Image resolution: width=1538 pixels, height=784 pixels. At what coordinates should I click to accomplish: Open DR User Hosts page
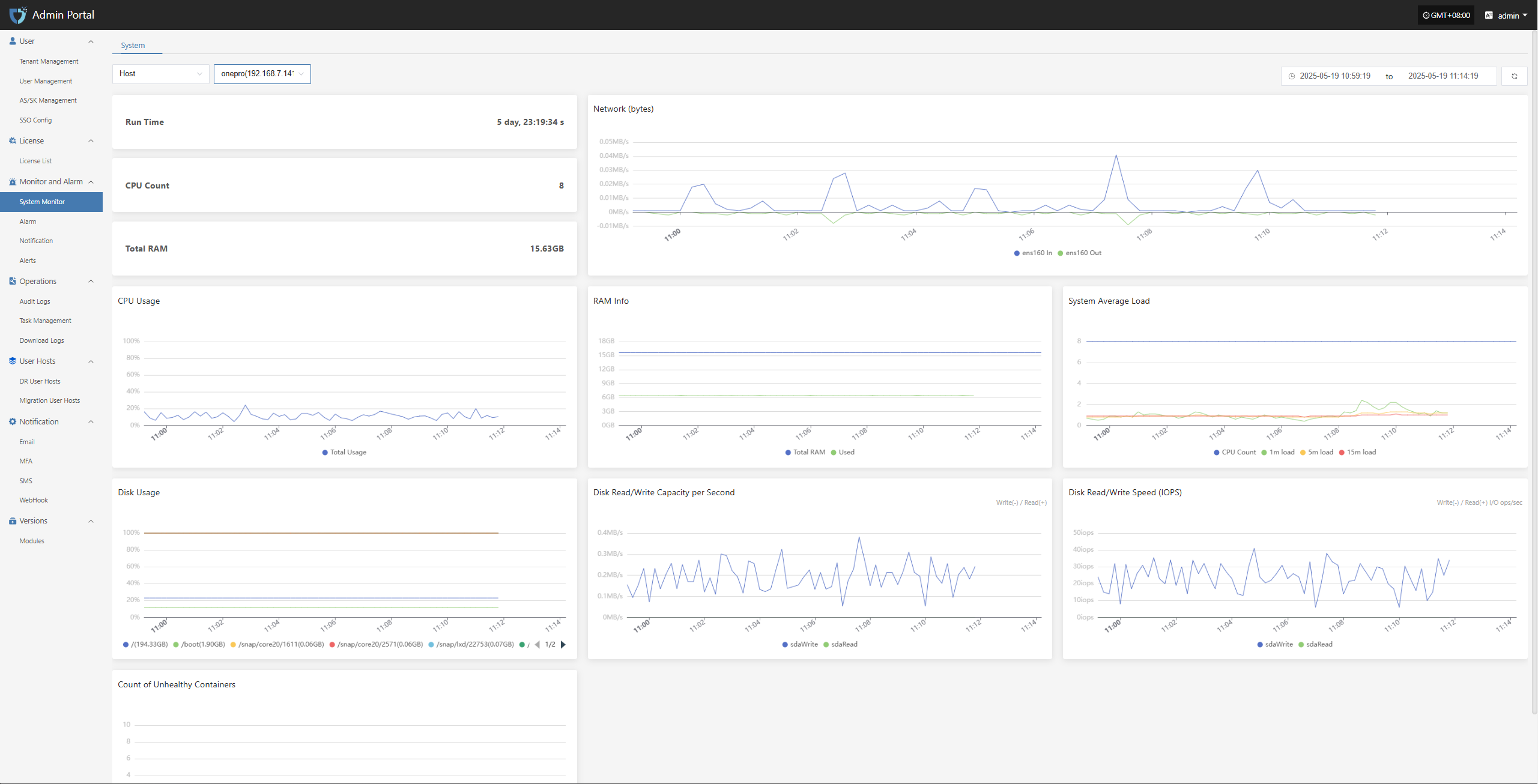tap(40, 381)
